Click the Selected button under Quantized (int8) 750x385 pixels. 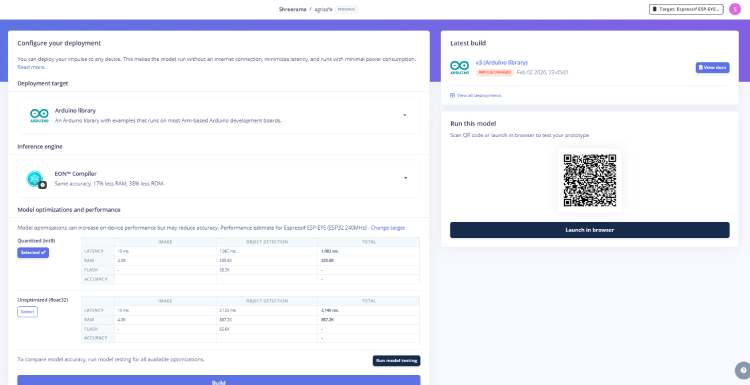pos(33,253)
